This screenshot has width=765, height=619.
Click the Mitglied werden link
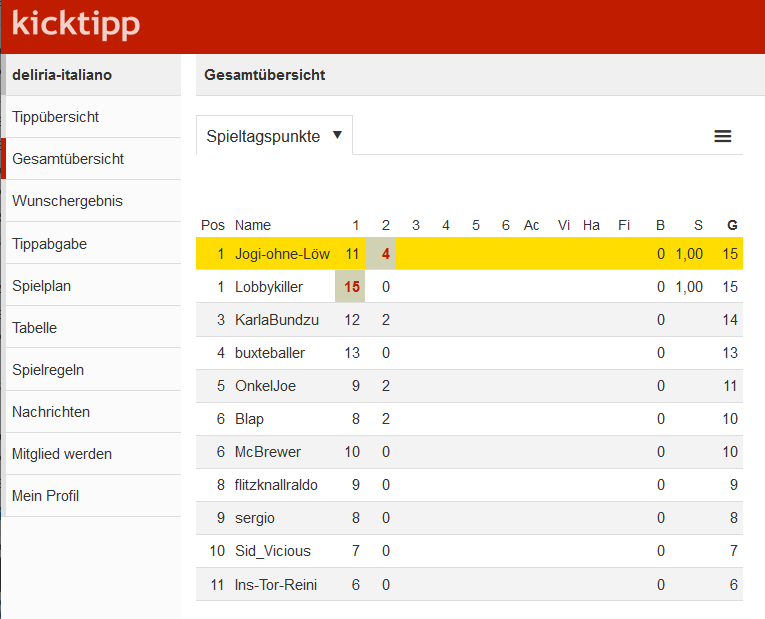[62, 454]
